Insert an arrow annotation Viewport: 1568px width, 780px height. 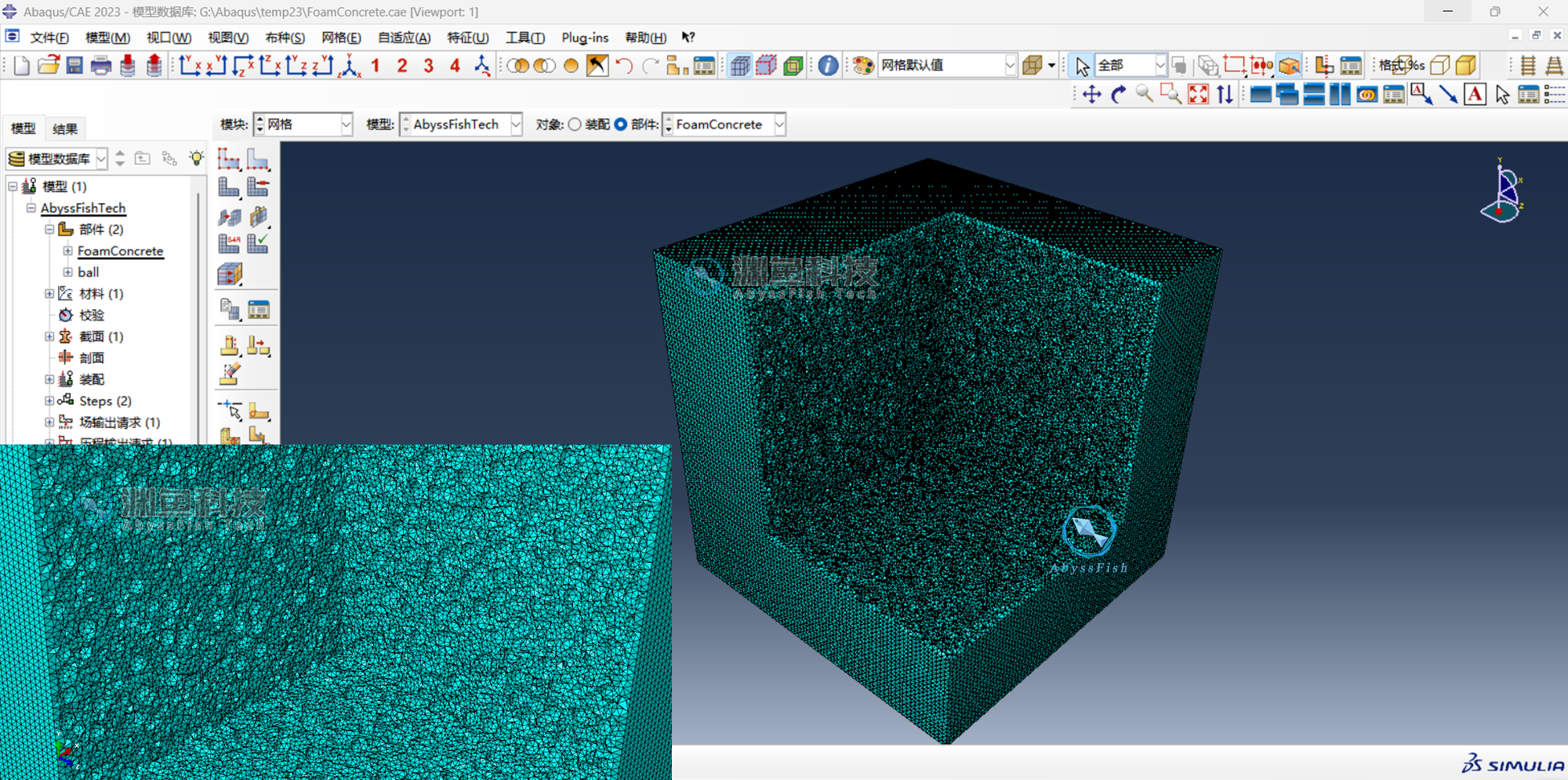[x=1448, y=95]
